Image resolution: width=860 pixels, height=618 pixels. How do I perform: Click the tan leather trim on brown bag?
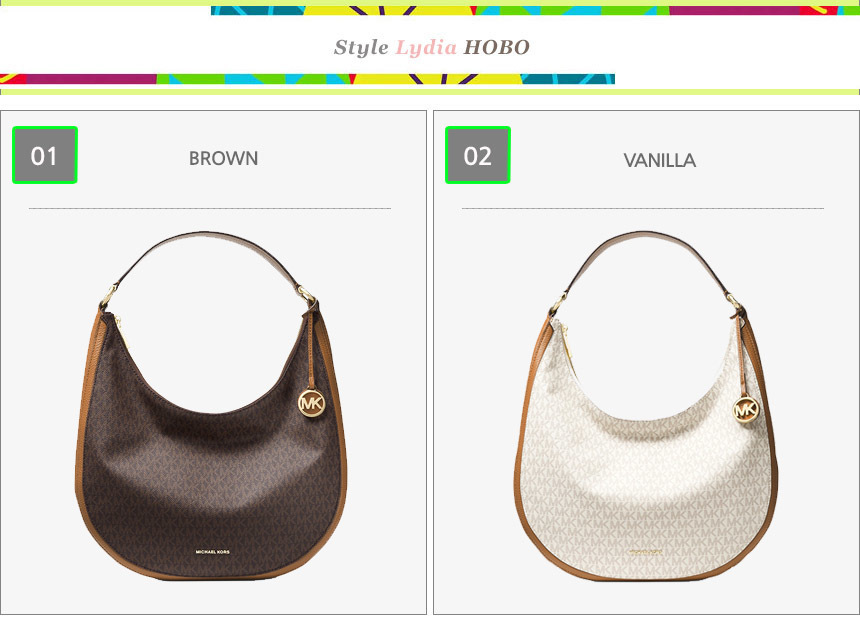tap(81, 439)
